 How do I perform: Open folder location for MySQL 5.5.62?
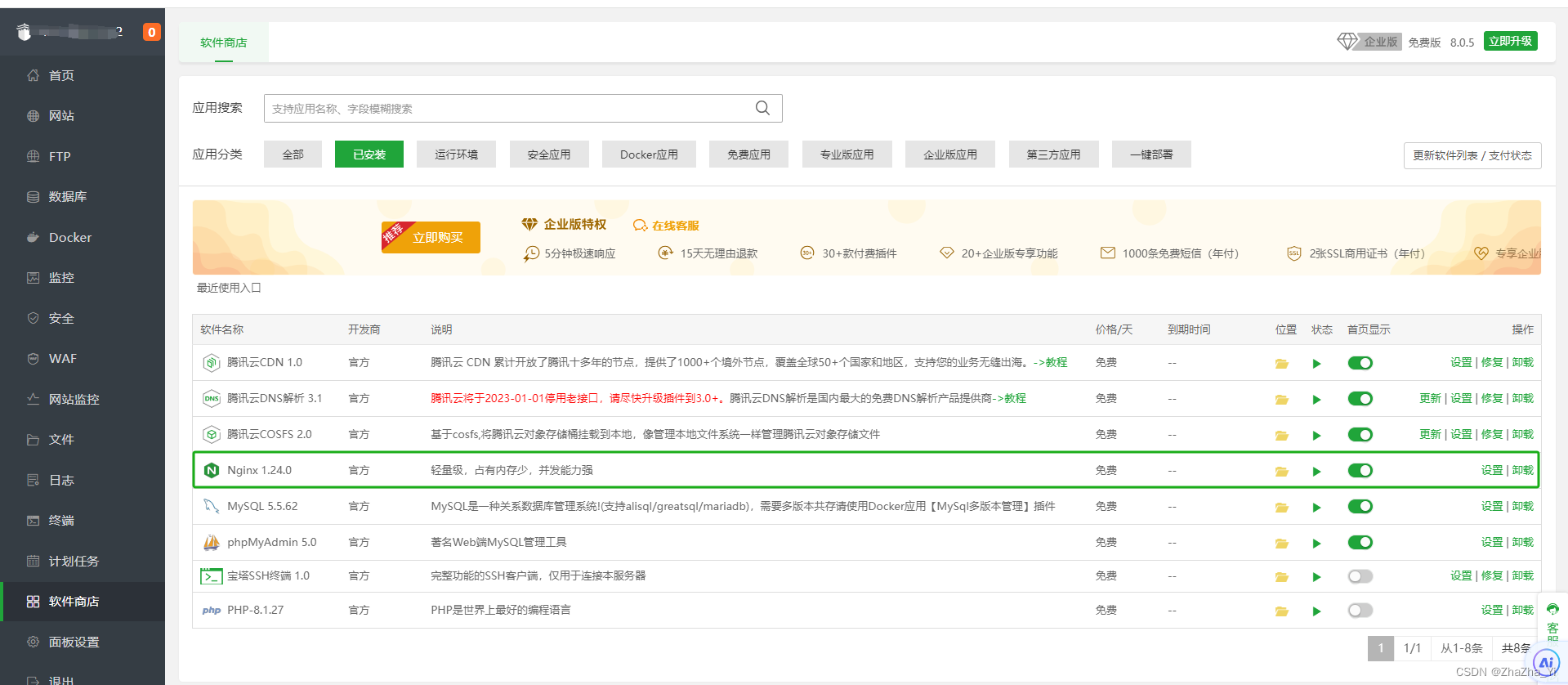click(1281, 508)
